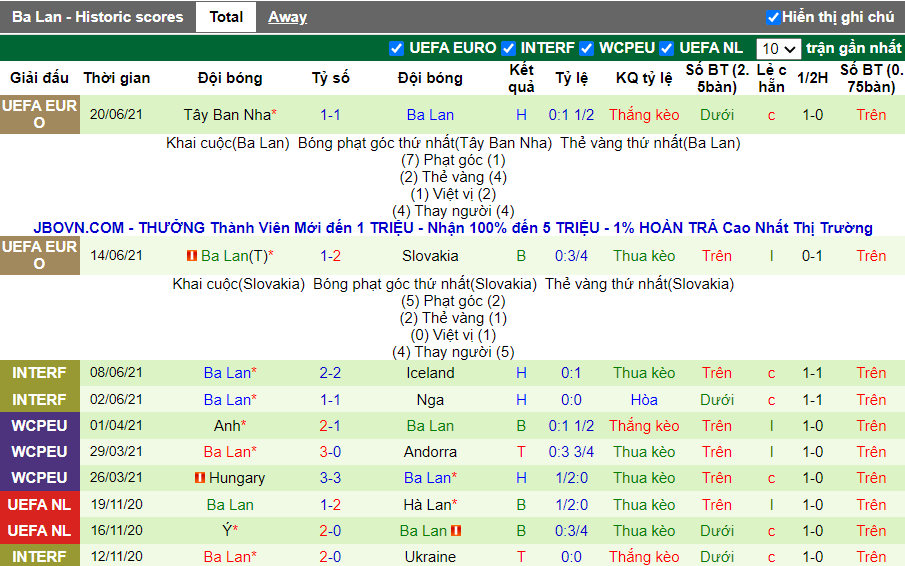Click the 0:1 1/2 odds on 20/06/21 row

571,115
